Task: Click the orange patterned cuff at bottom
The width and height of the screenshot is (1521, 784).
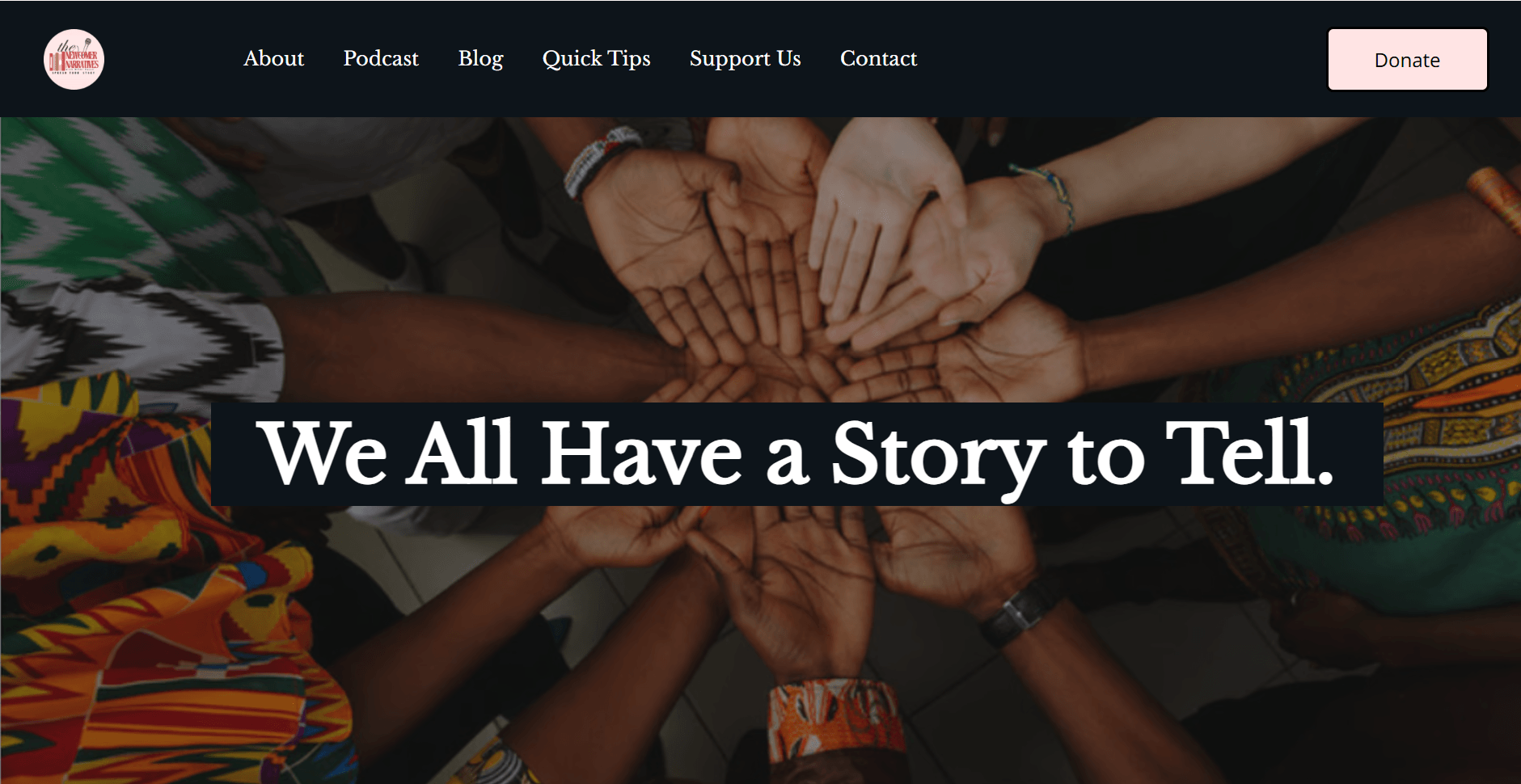Action: [x=833, y=718]
